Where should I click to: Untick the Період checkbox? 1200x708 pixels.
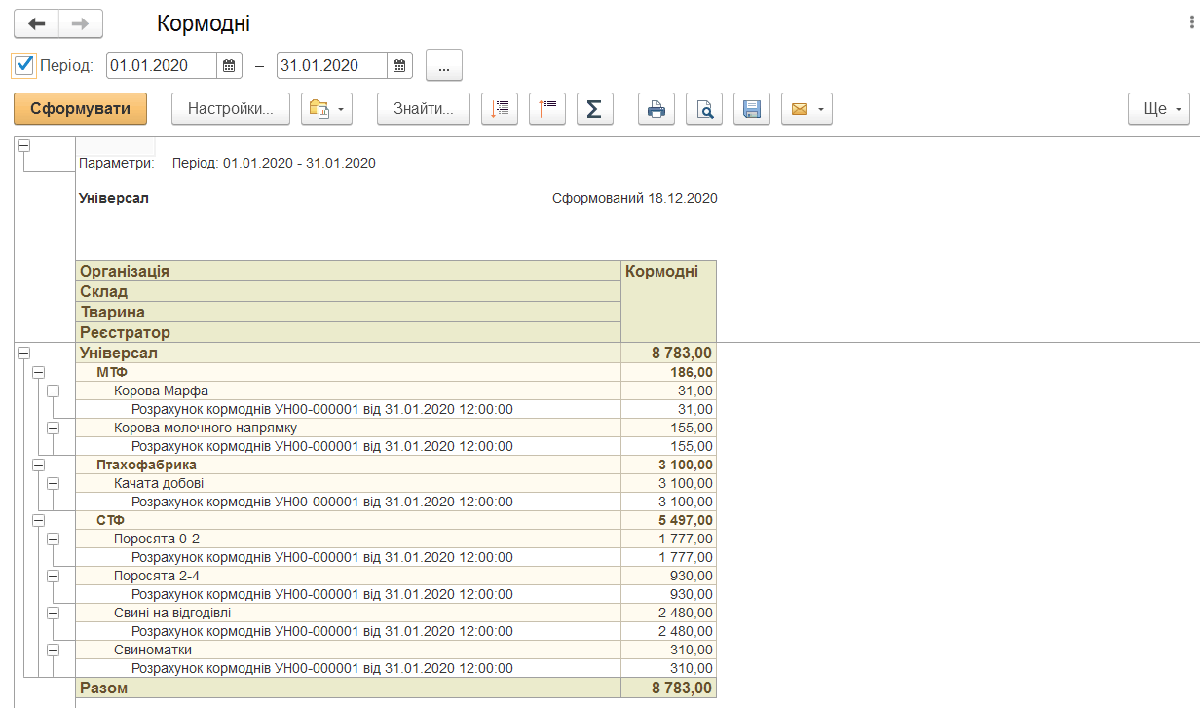tap(25, 66)
